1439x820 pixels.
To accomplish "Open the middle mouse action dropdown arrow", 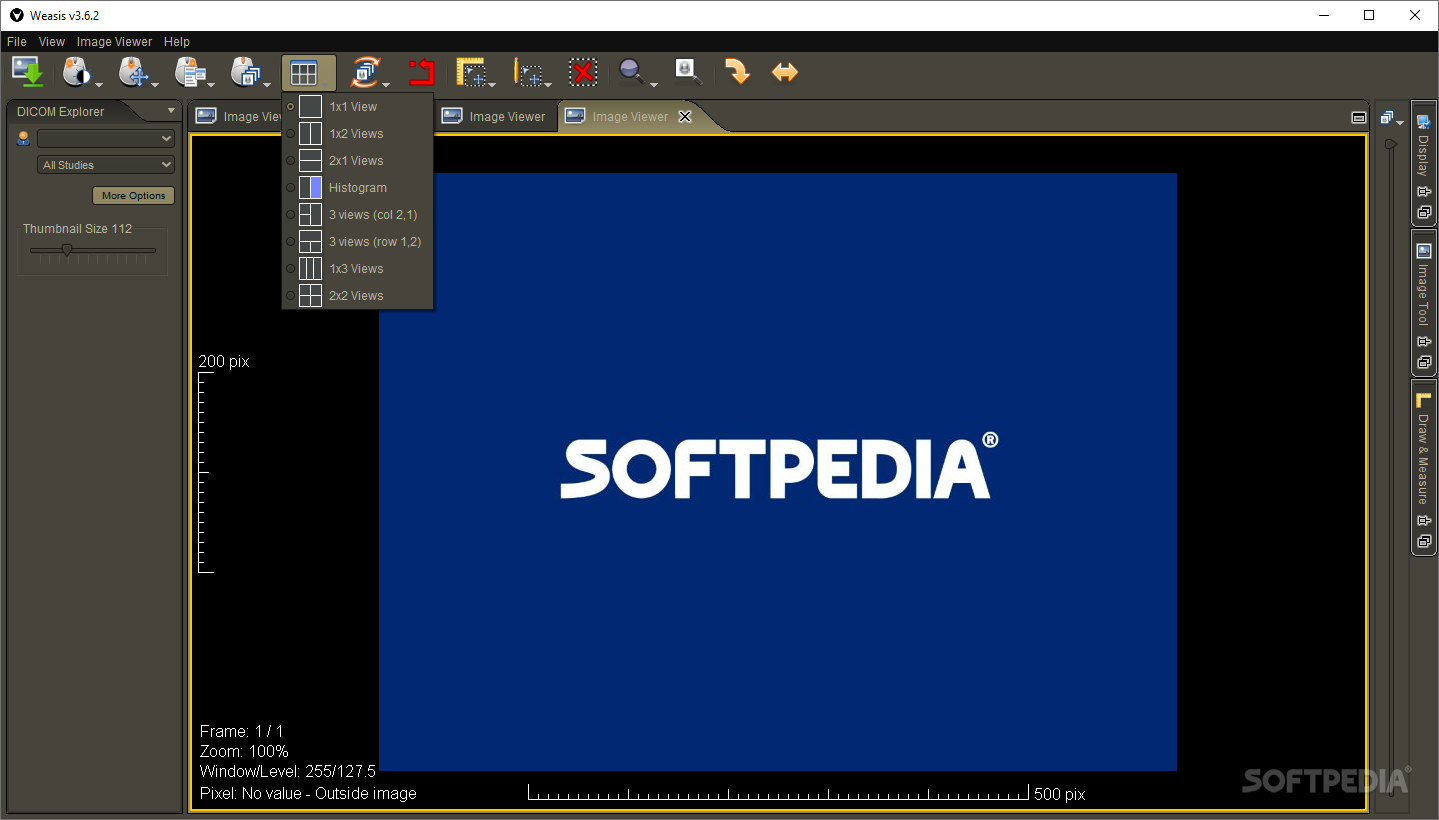I will pos(155,85).
